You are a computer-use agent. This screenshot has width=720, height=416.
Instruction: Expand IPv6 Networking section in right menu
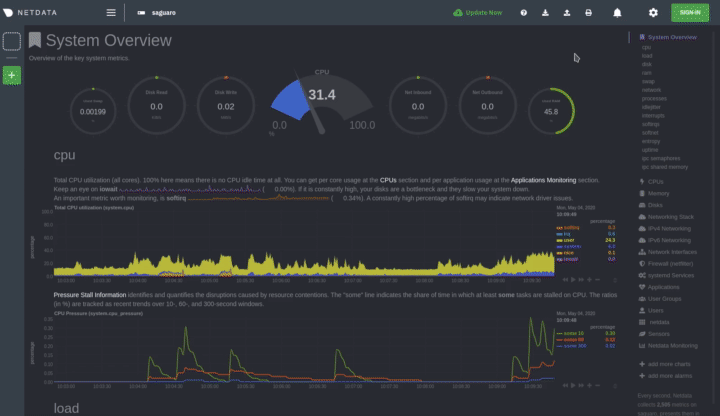[669, 240]
